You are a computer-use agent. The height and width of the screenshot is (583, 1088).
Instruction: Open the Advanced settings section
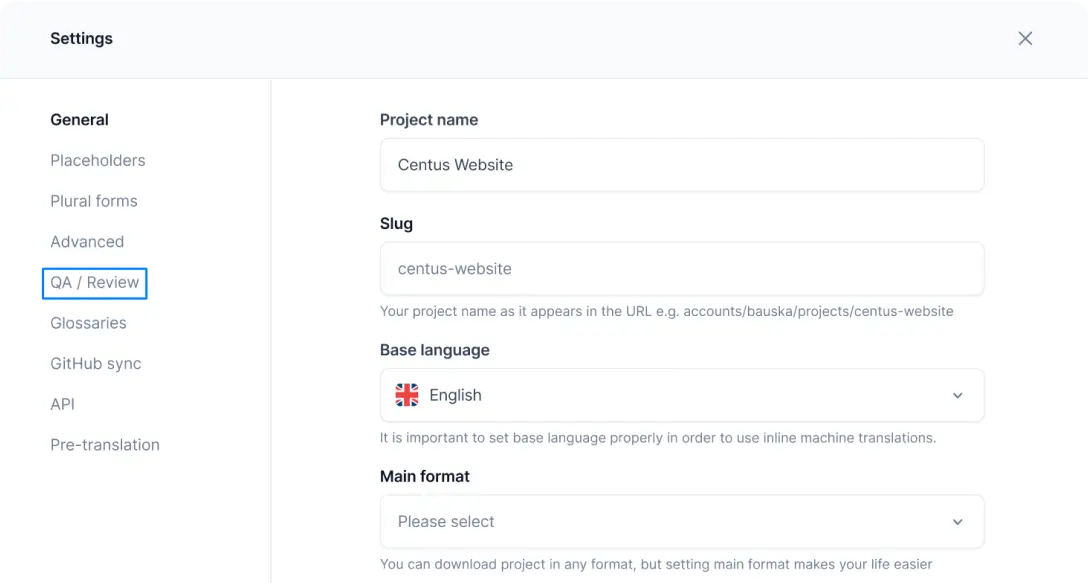(87, 242)
